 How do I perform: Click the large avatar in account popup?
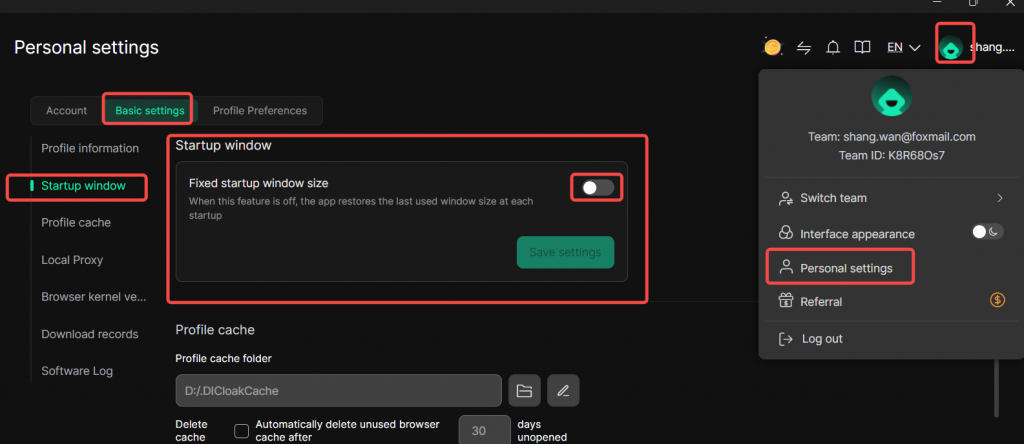[891, 97]
